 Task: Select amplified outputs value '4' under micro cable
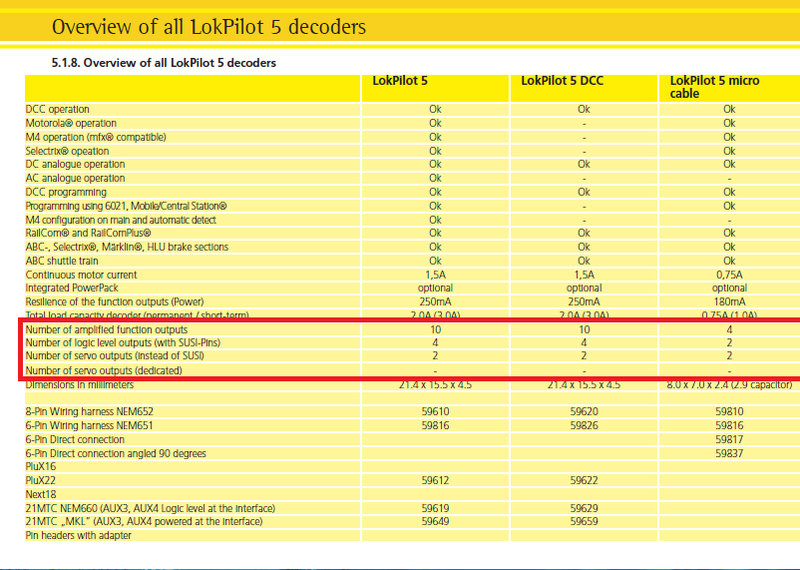729,330
